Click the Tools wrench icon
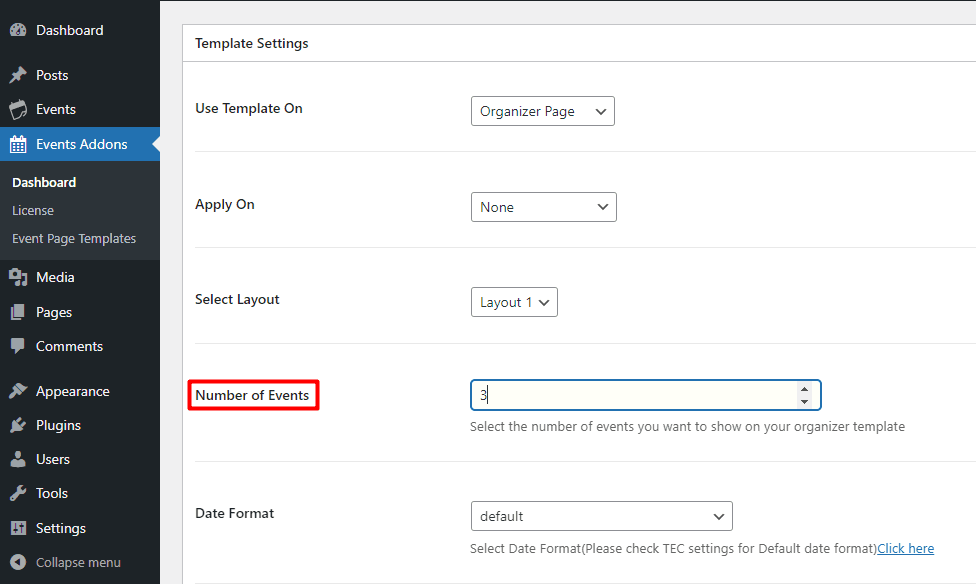 click(x=18, y=494)
